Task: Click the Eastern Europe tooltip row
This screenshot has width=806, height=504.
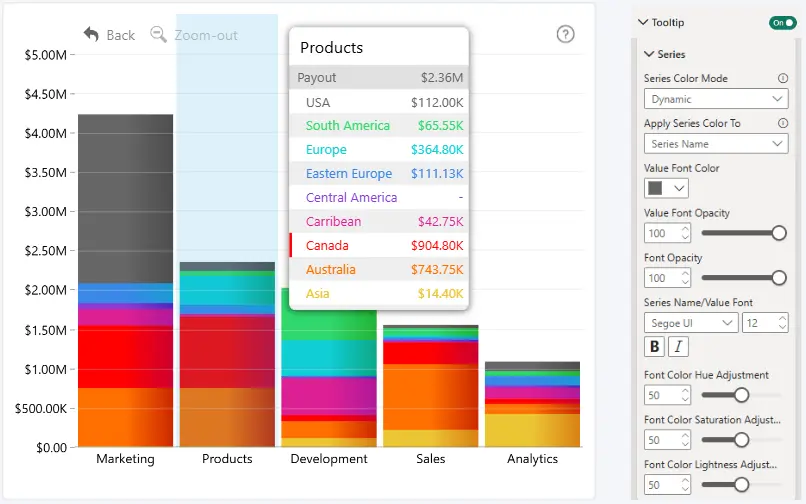Action: pos(379,173)
